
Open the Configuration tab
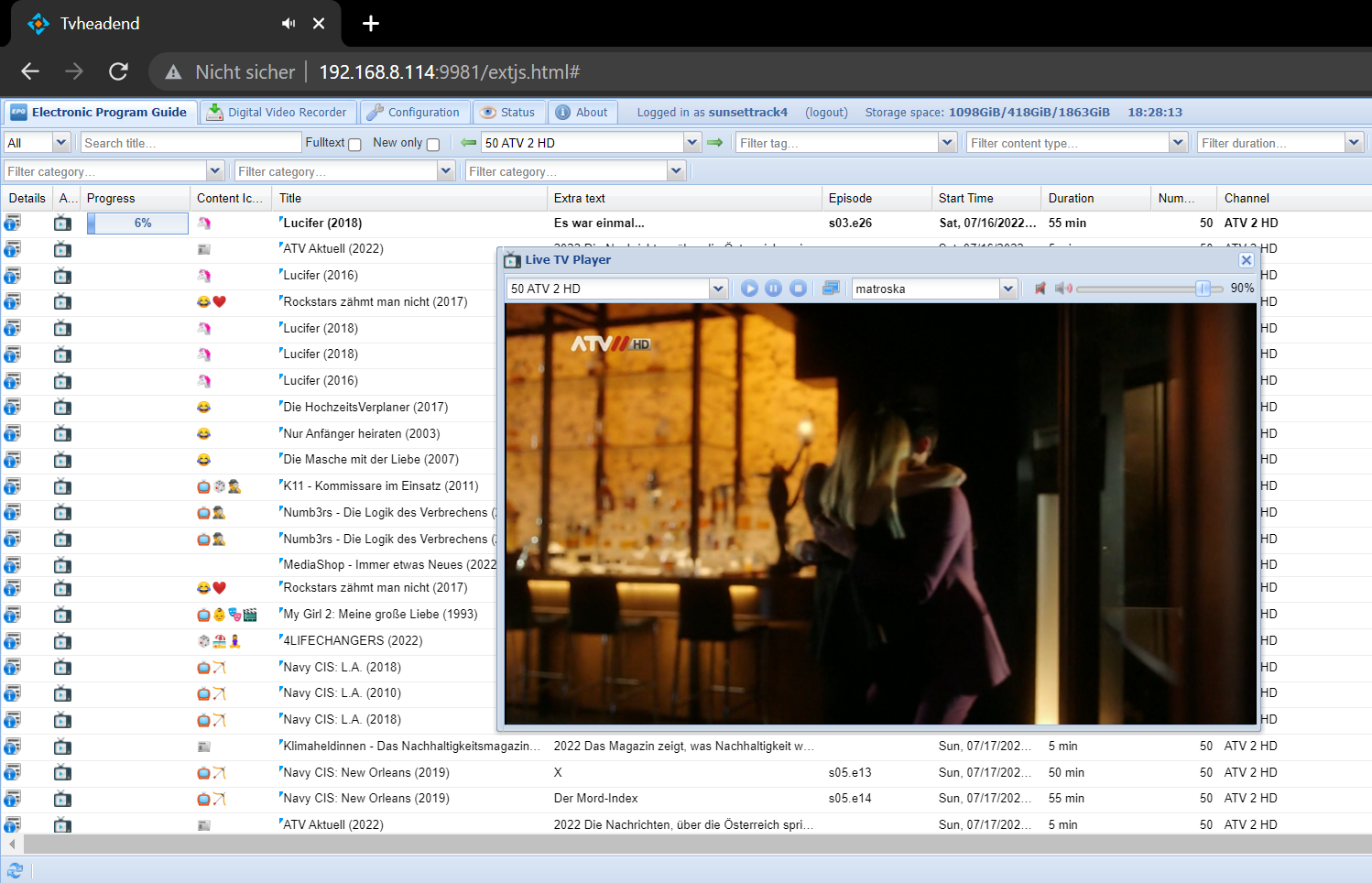coord(415,112)
